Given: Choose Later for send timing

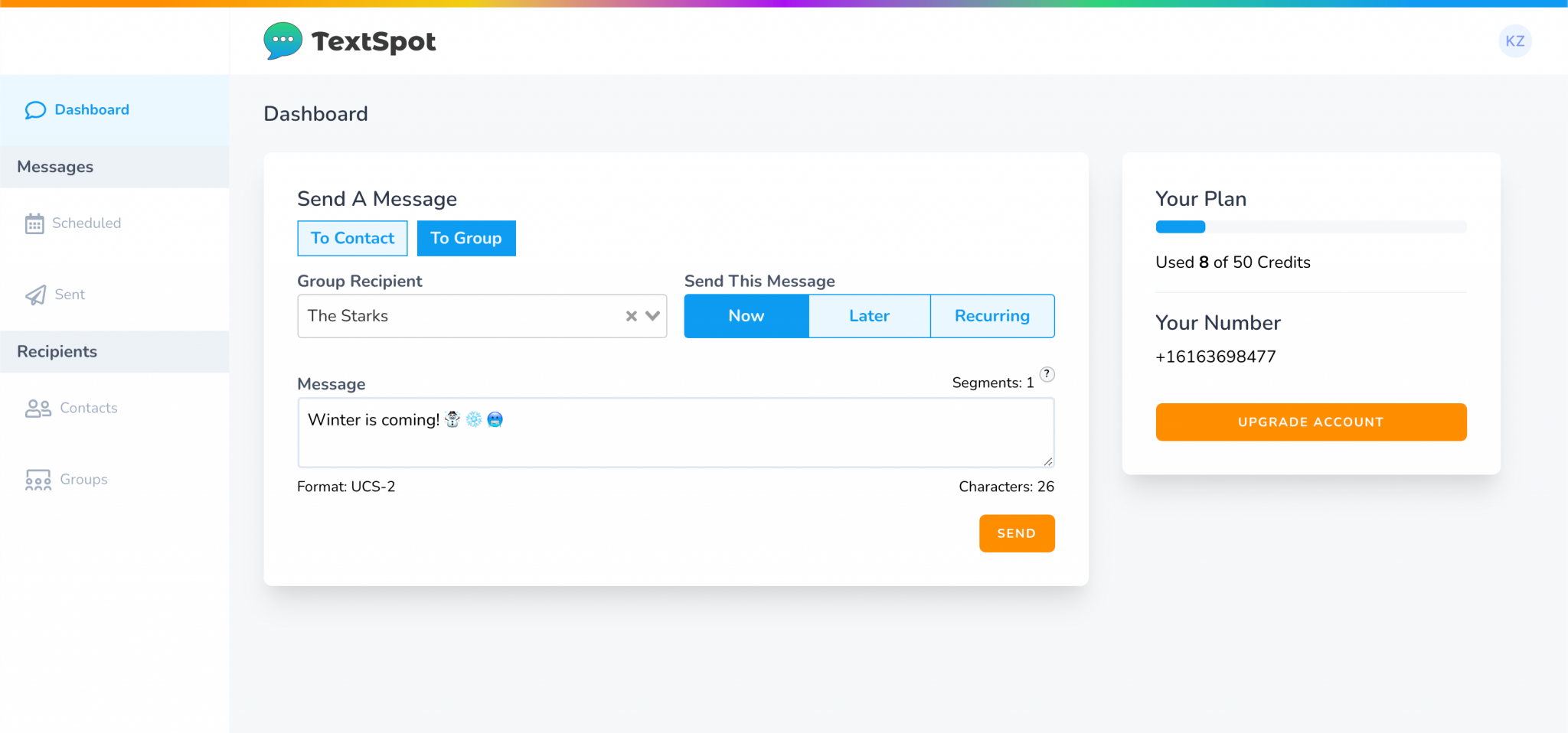Looking at the screenshot, I should pyautogui.click(x=869, y=316).
